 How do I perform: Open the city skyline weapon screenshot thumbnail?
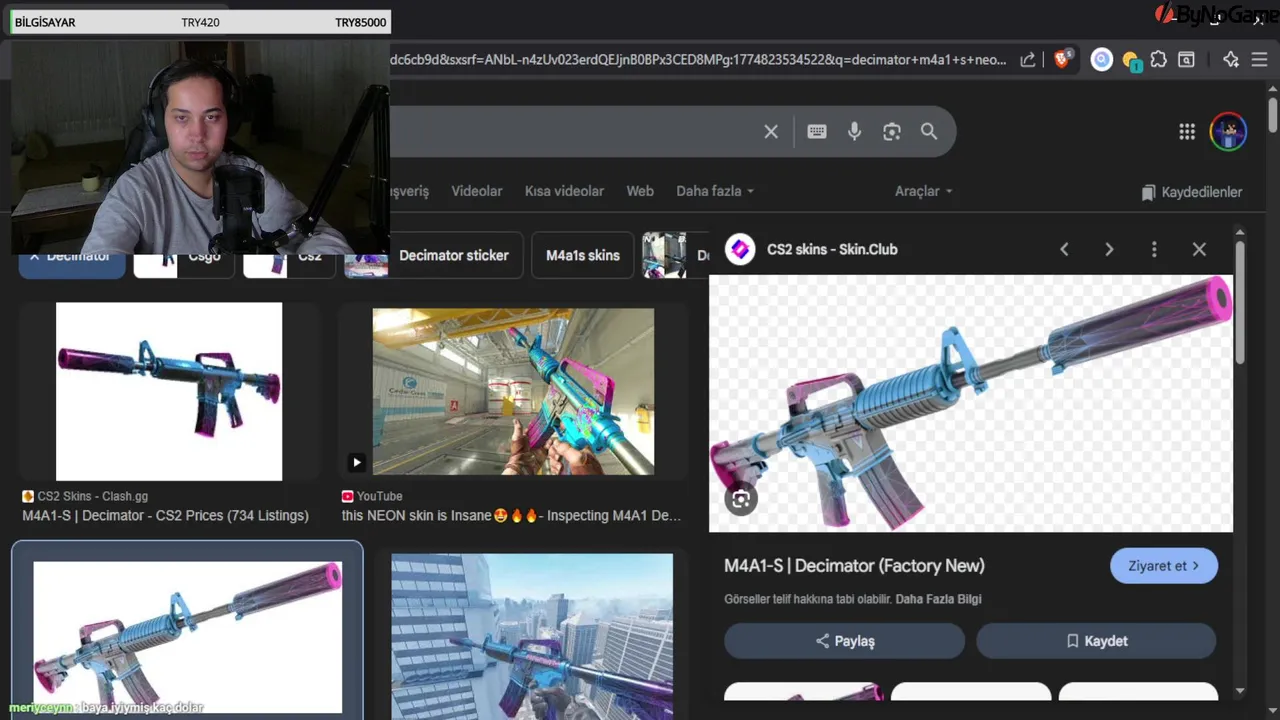(532, 636)
